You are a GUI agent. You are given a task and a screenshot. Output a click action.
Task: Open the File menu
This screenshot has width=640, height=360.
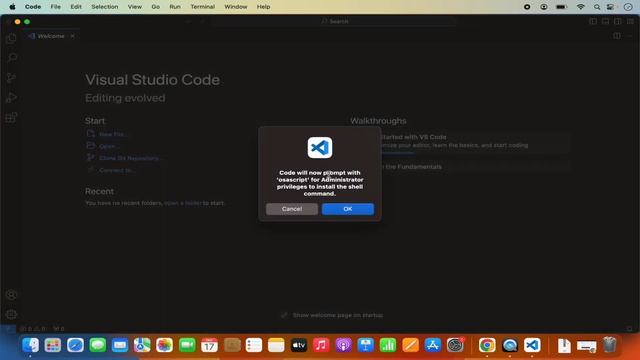56,7
